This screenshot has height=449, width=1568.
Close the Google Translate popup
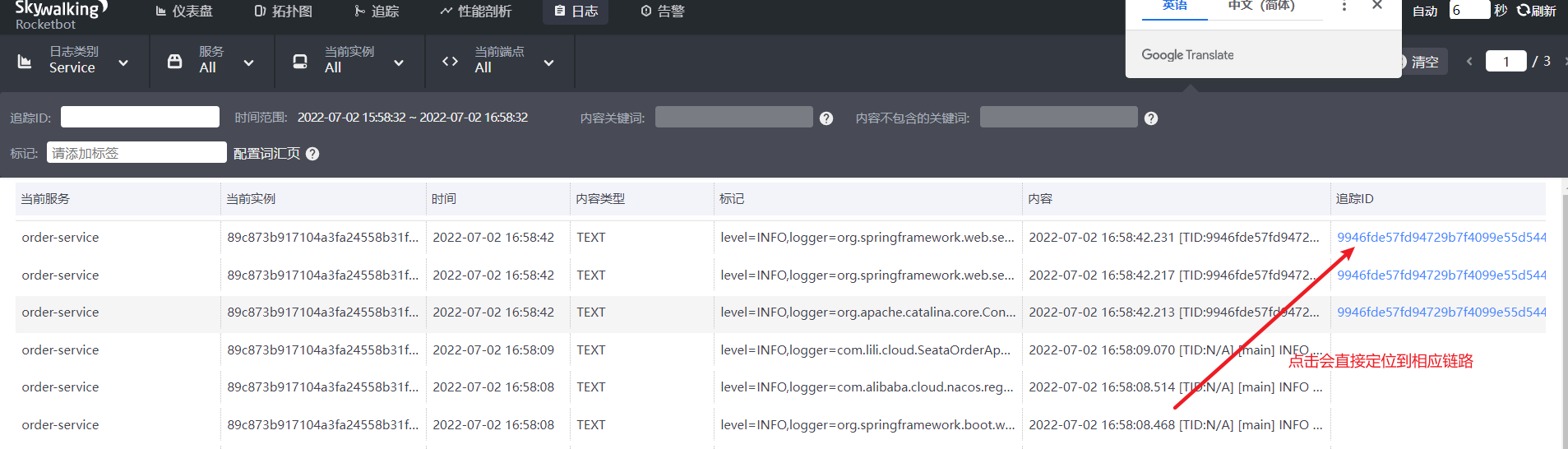coord(1377,6)
